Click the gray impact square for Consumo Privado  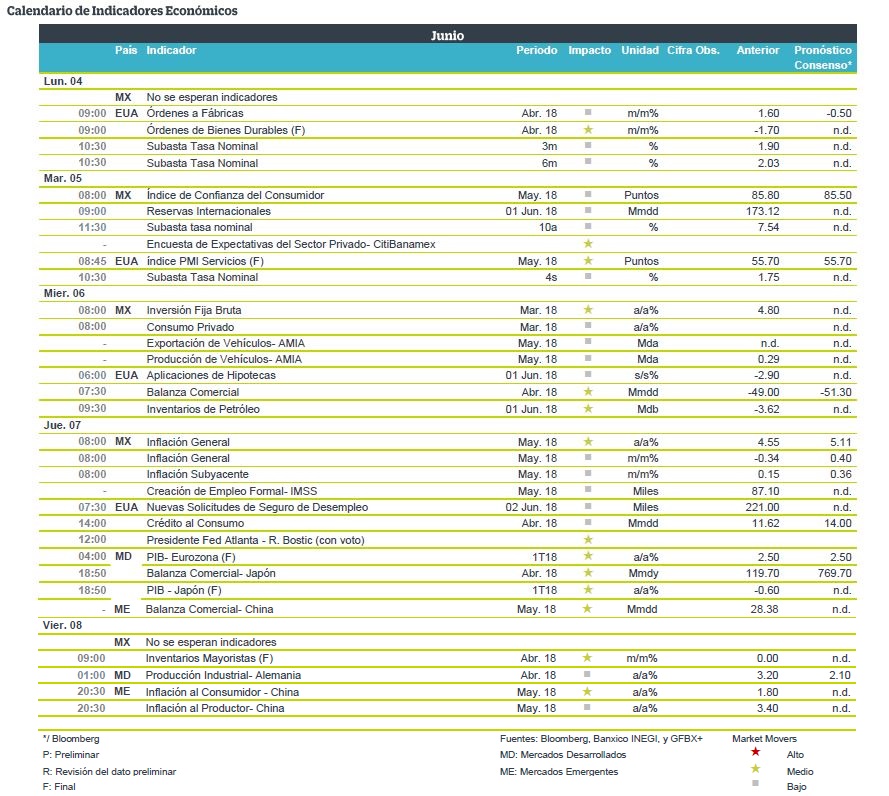[x=588, y=325]
